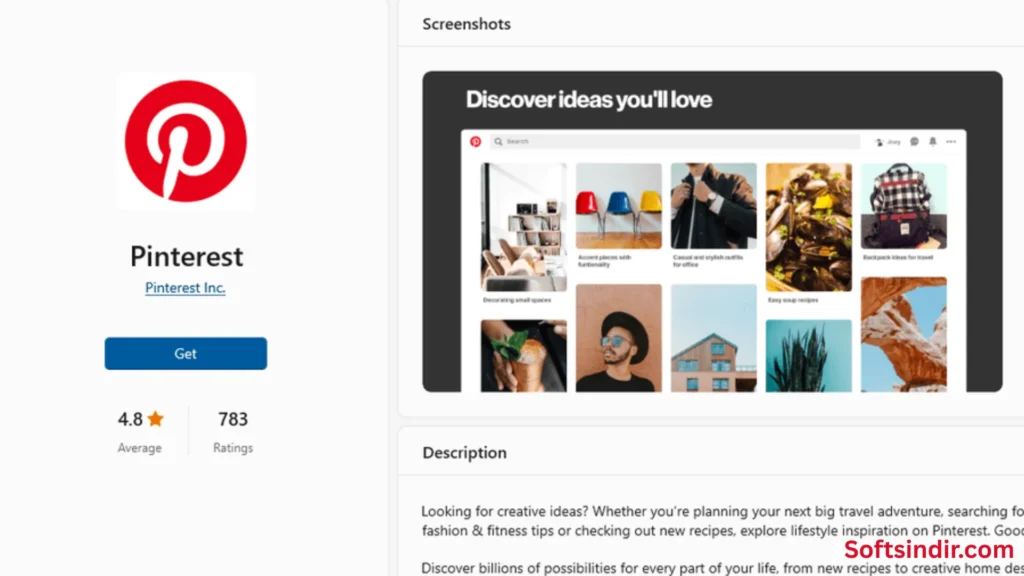
Task: Click the orange rating star icon
Action: [x=155, y=419]
